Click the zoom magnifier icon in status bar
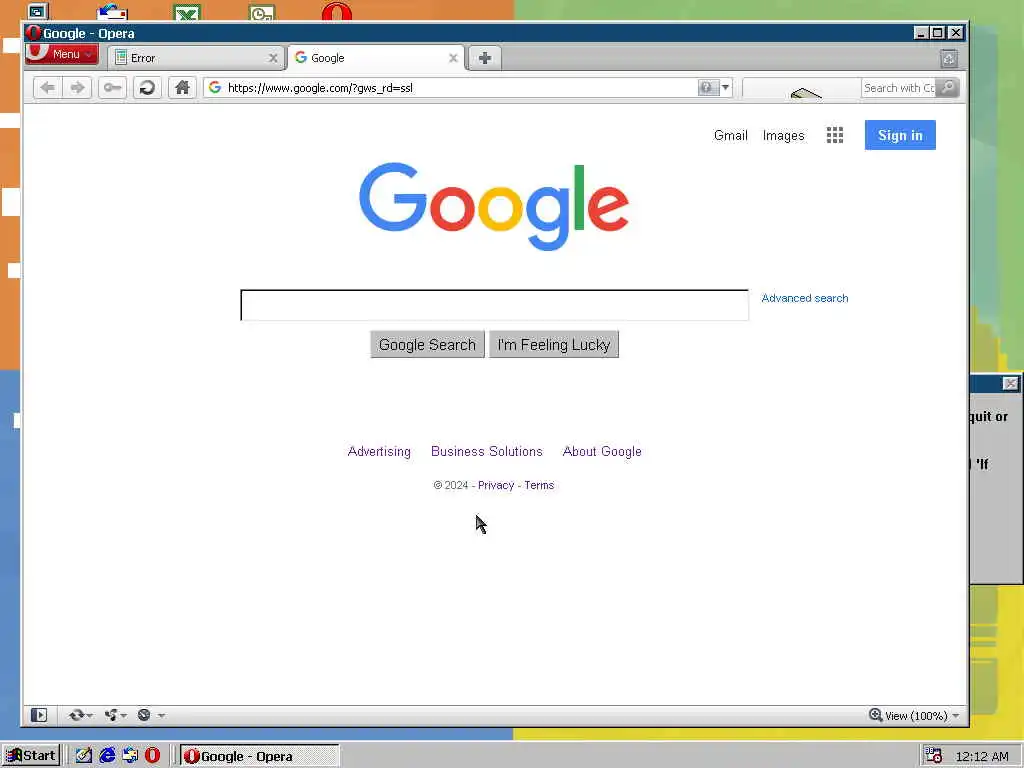 (x=876, y=715)
